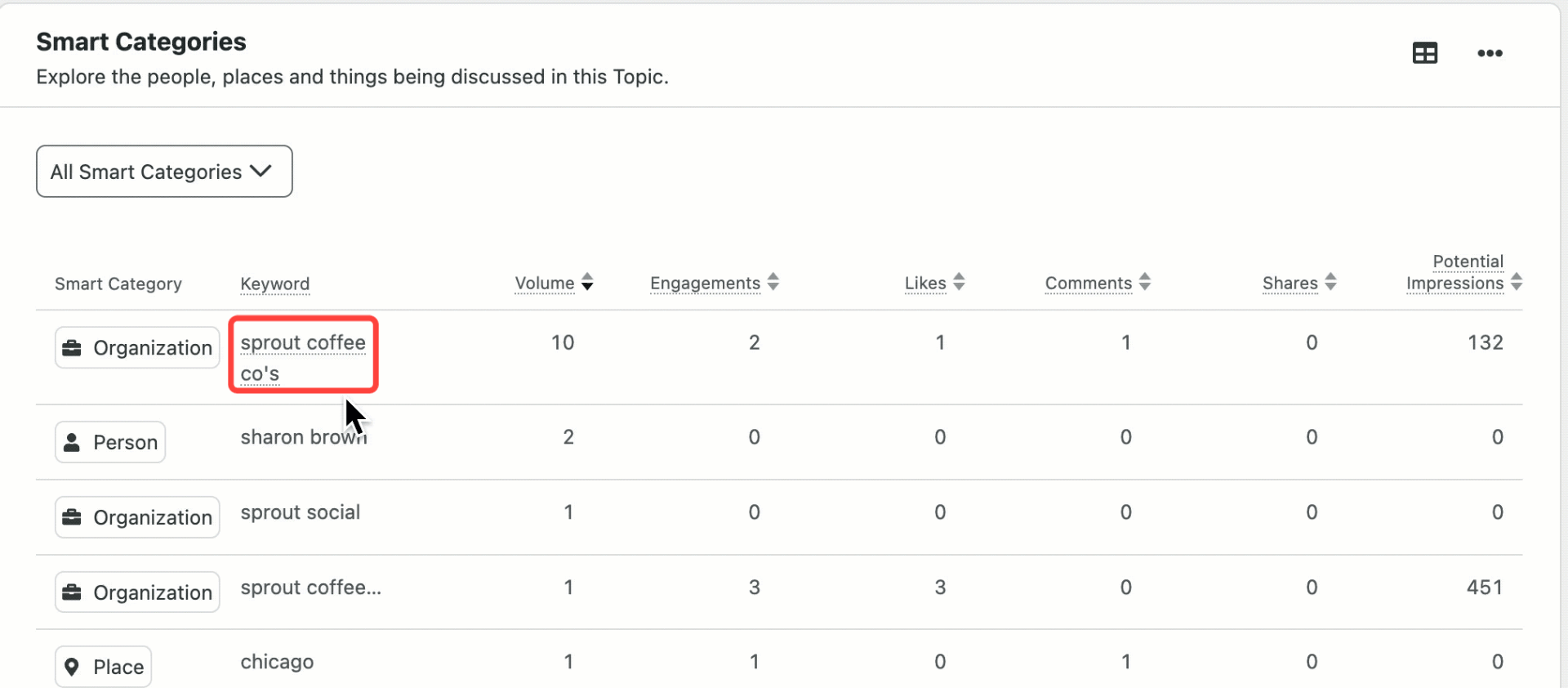The width and height of the screenshot is (1568, 688).
Task: Click the chicago keyword
Action: click(x=277, y=662)
